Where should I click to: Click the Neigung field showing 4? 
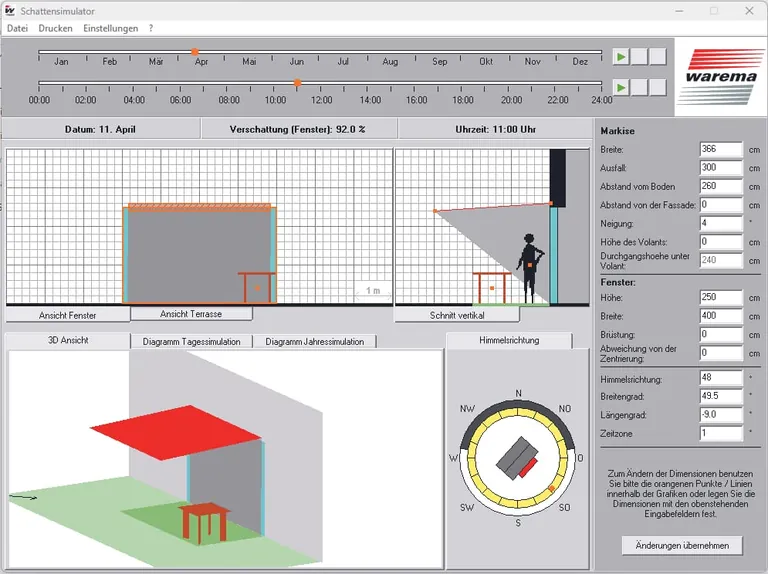721,223
